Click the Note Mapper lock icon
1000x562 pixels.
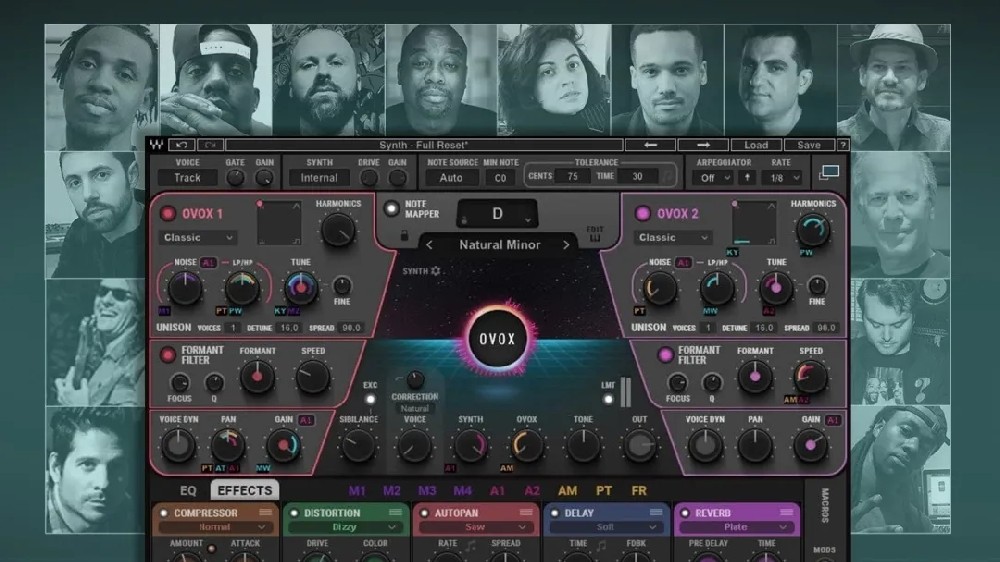click(404, 235)
